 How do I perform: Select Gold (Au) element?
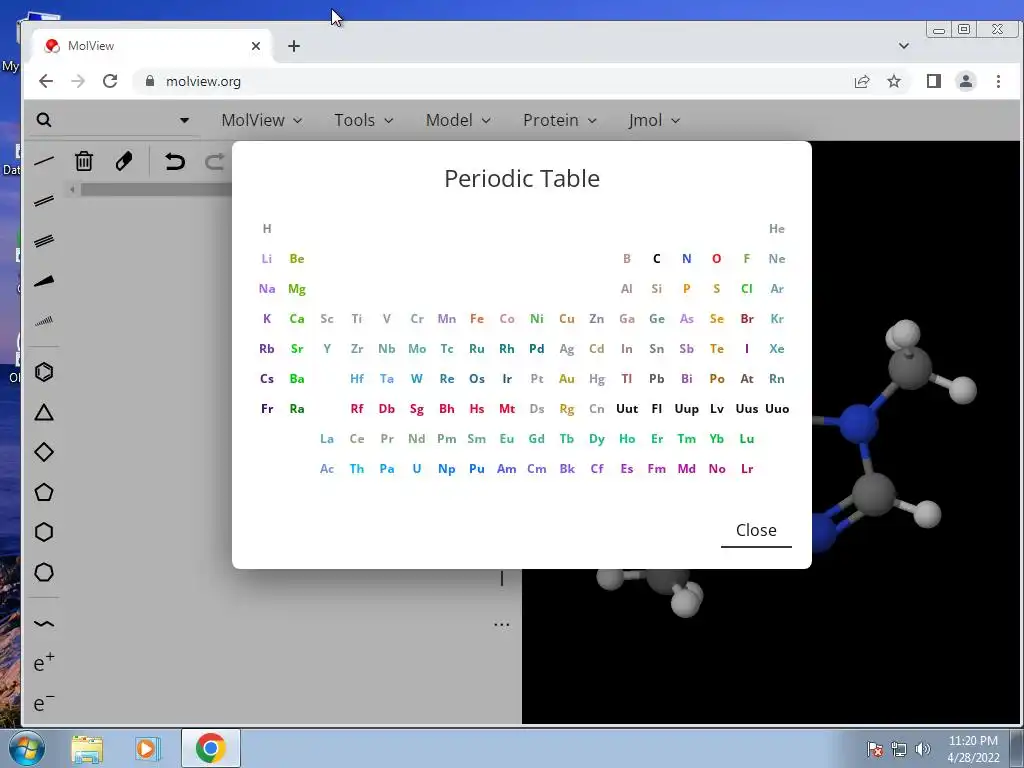click(567, 379)
